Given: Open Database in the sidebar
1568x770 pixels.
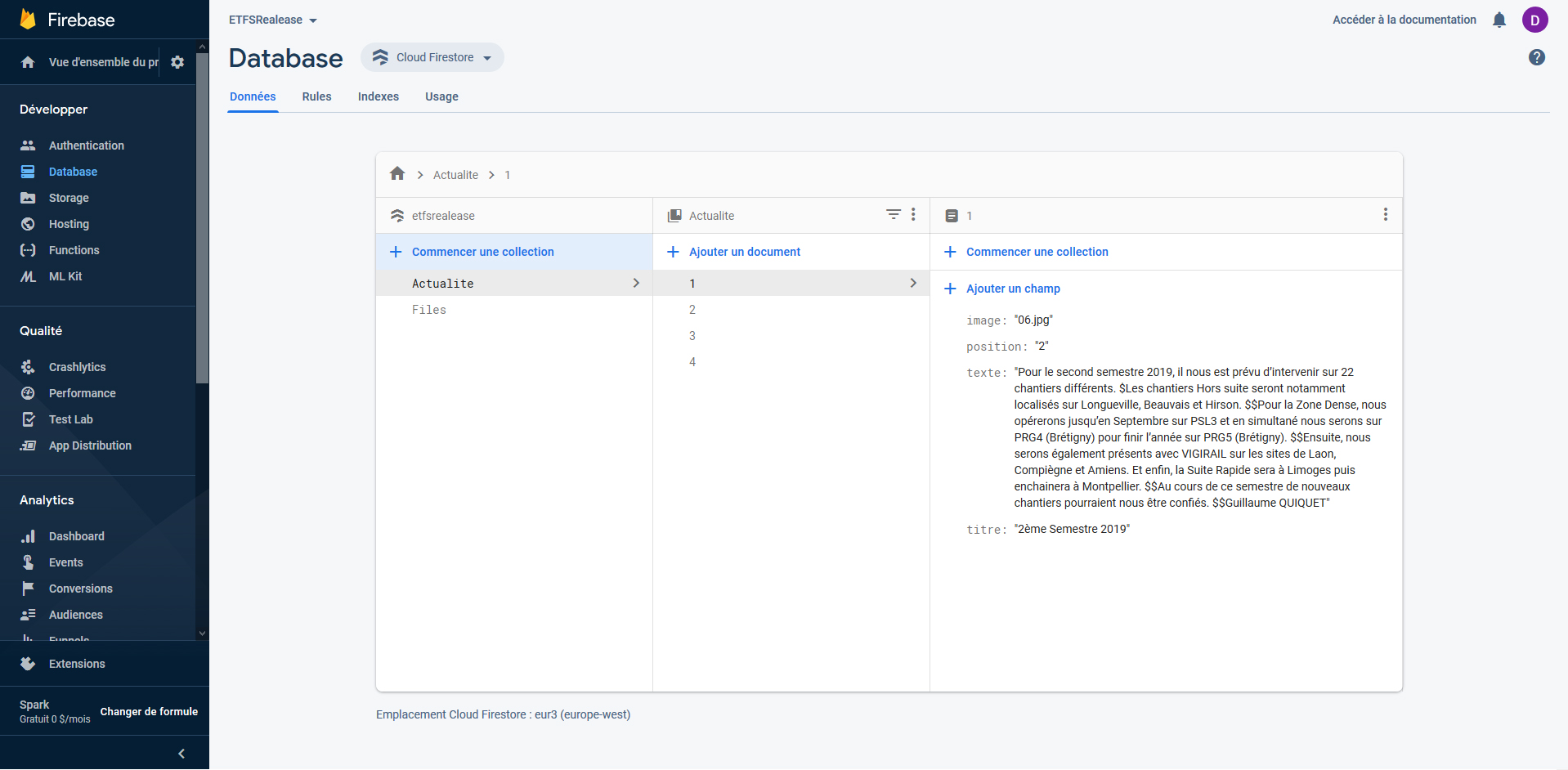Looking at the screenshot, I should coord(73,172).
